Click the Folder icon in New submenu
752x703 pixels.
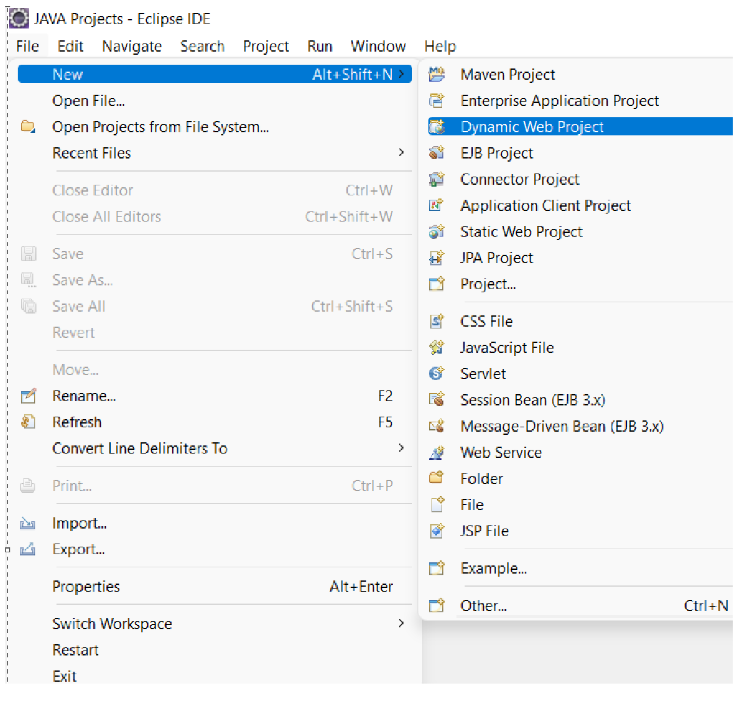[436, 478]
